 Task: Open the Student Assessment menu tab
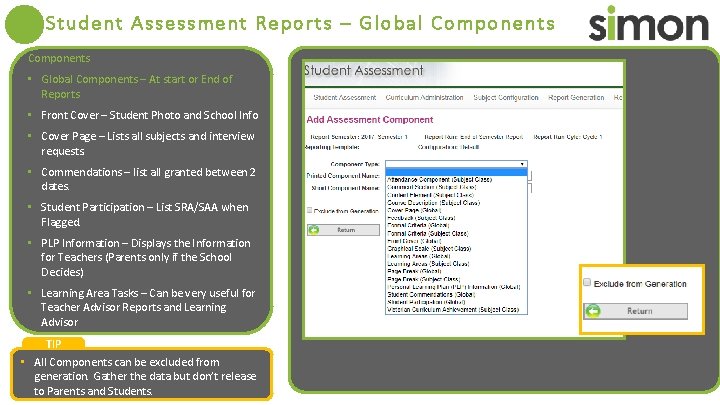(x=345, y=97)
